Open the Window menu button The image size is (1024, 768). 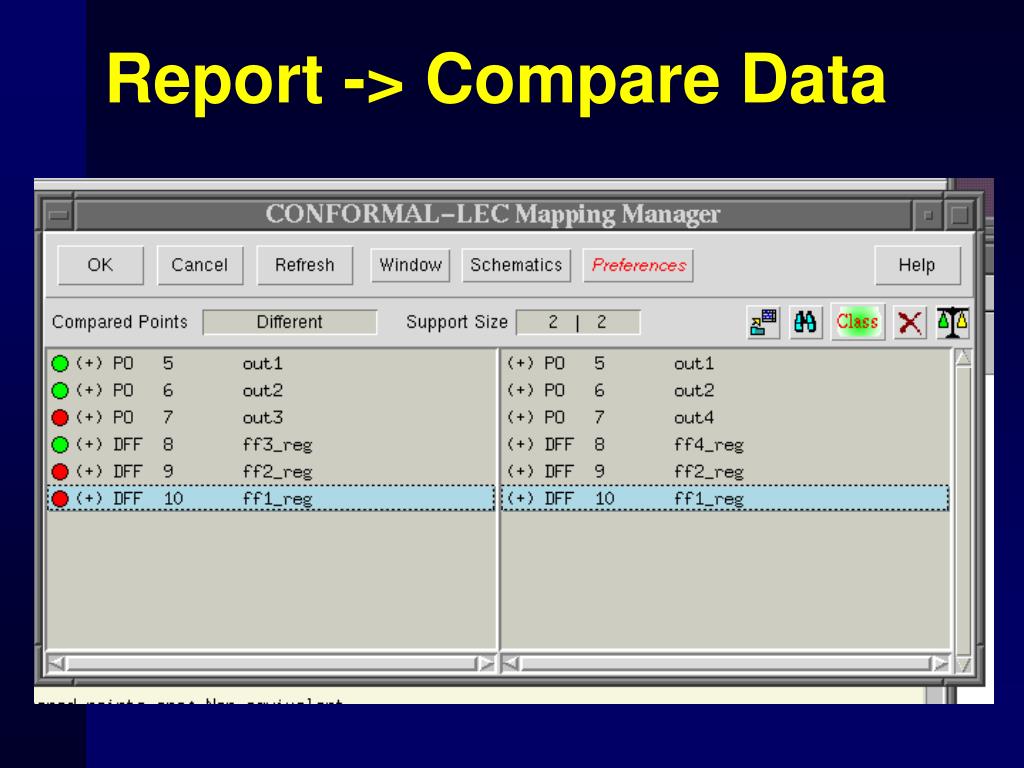[410, 265]
